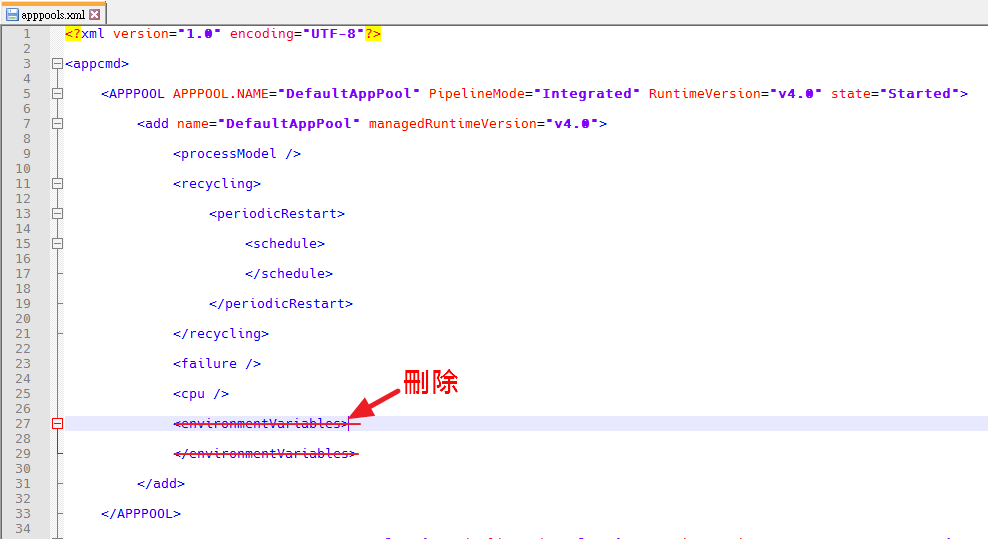Click the failure tag on line 23
This screenshot has width=988, height=539.
[217, 364]
